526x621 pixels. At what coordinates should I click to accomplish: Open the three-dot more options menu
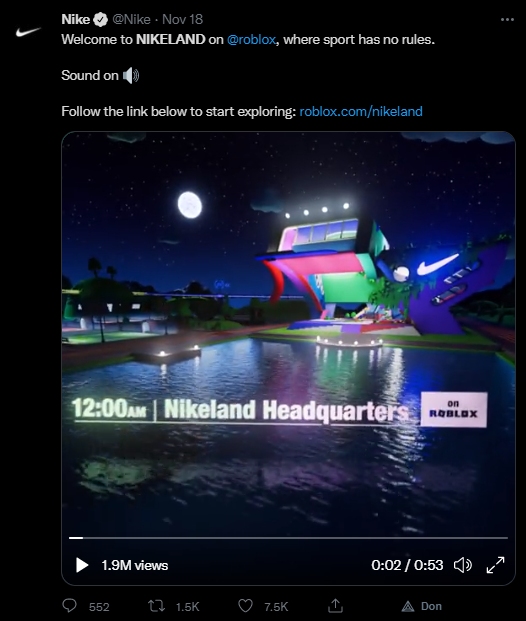point(507,19)
